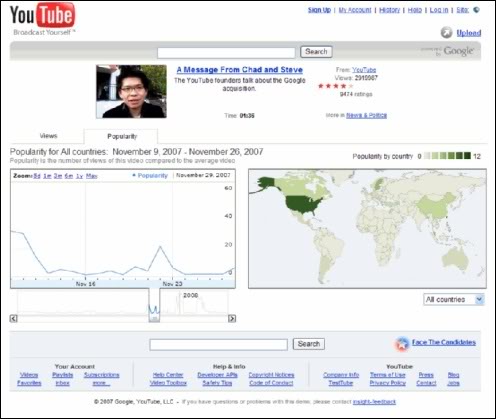Open the Code of Conduct link

(x=271, y=383)
